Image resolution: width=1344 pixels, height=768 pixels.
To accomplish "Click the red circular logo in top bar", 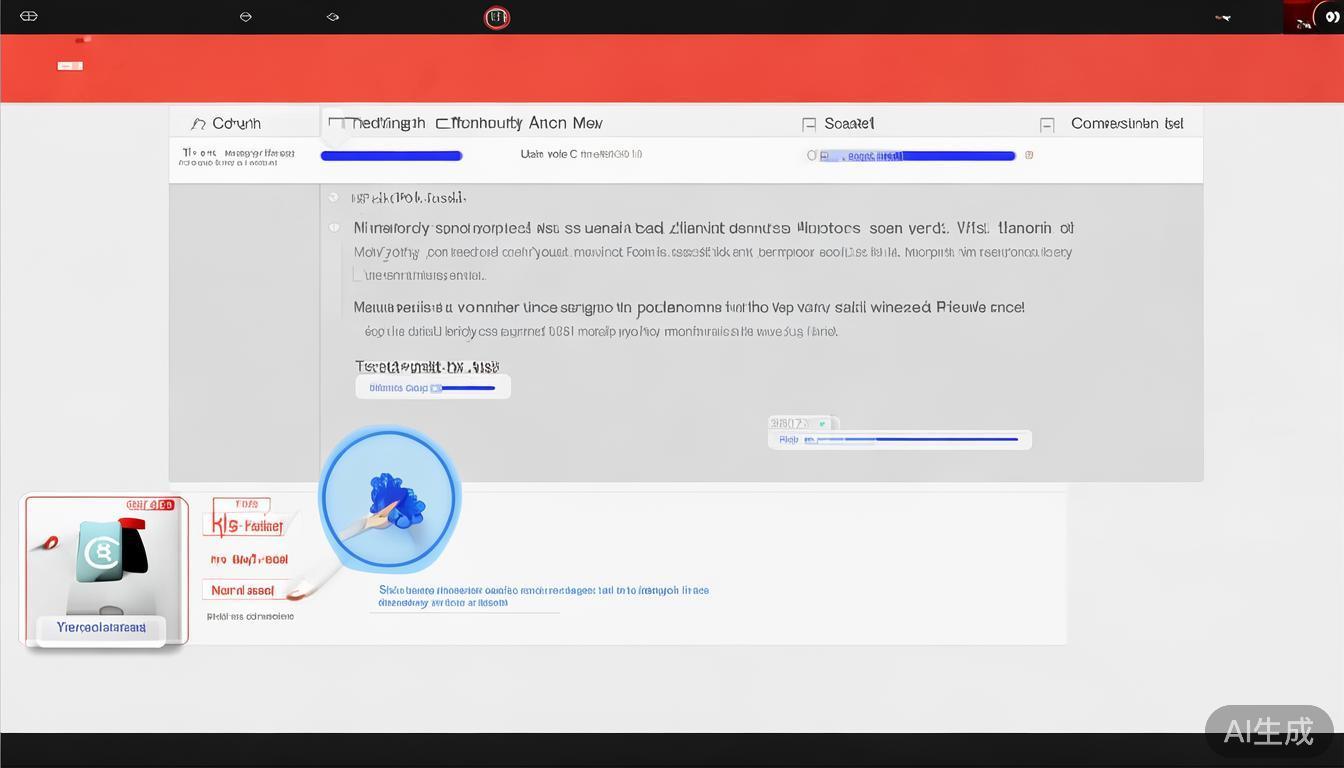I will [497, 17].
